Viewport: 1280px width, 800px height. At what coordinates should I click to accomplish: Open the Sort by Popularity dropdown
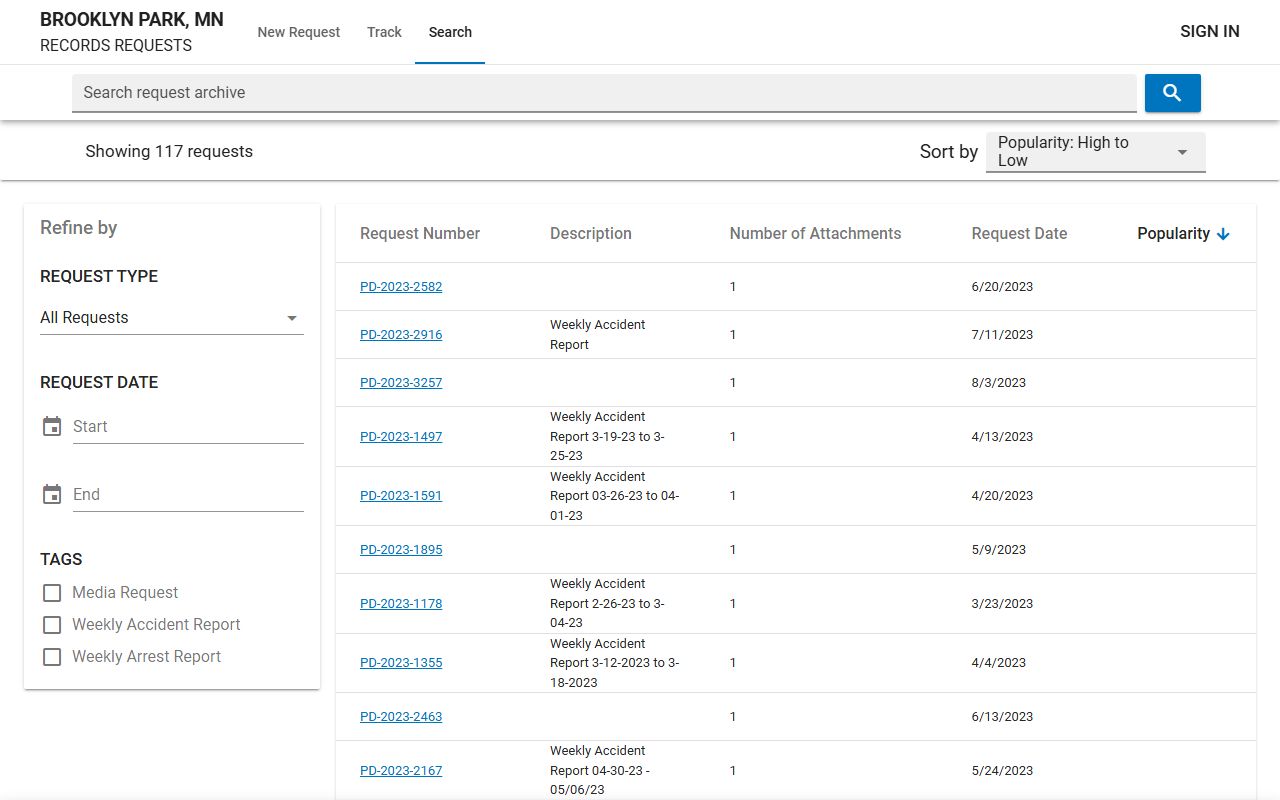[1096, 152]
